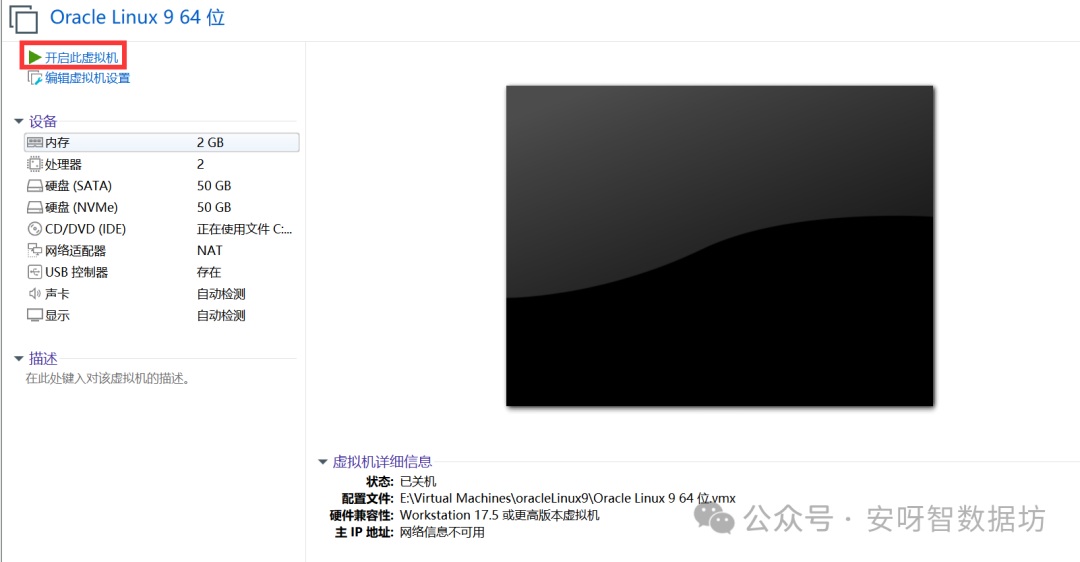Select 显示 device label
The width and height of the screenshot is (1080, 562).
[x=57, y=315]
